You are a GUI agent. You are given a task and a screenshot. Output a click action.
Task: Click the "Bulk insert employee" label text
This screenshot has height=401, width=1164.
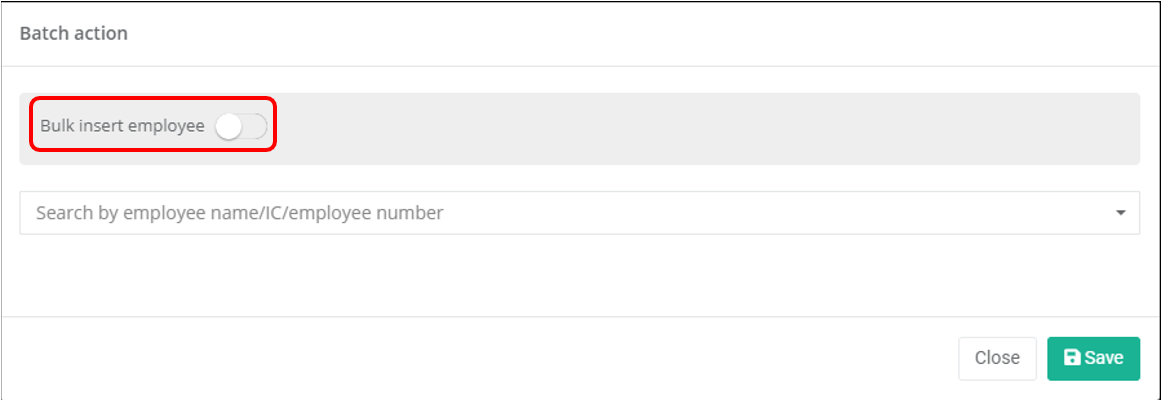[122, 126]
